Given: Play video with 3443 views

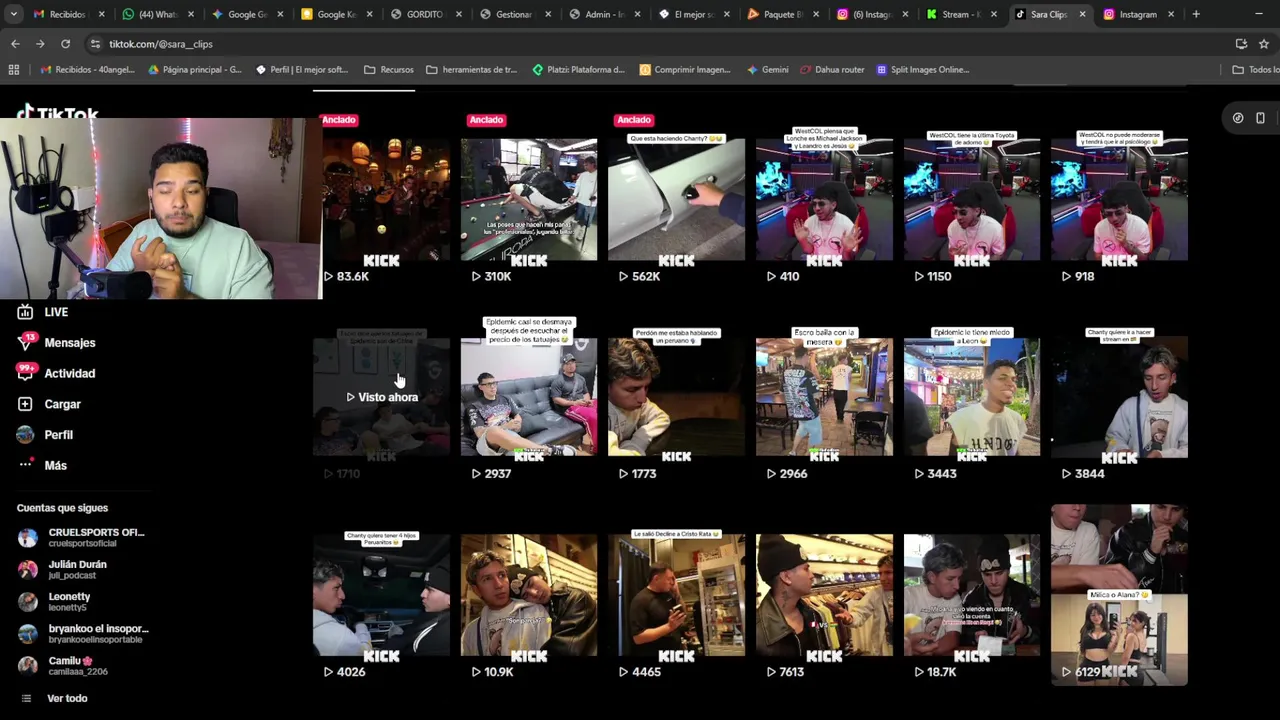Looking at the screenshot, I should (972, 397).
